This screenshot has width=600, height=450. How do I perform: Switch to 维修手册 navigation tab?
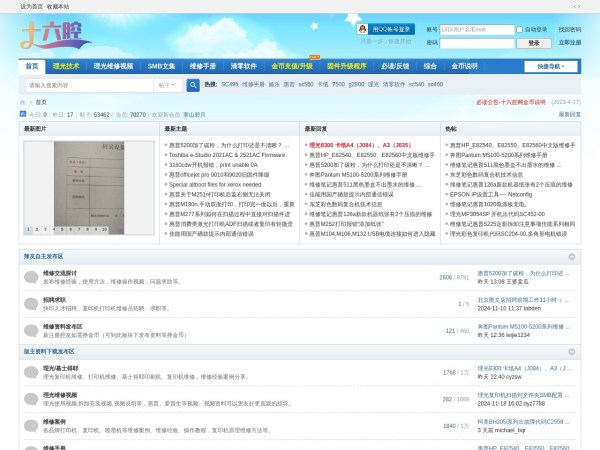[203, 66]
